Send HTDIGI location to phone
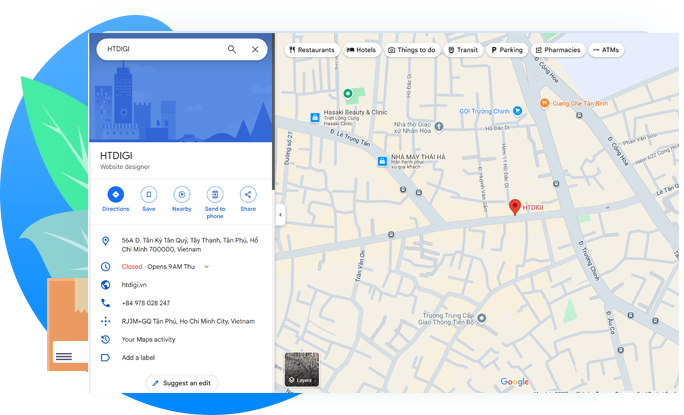The height and width of the screenshot is (415, 684). point(214,195)
